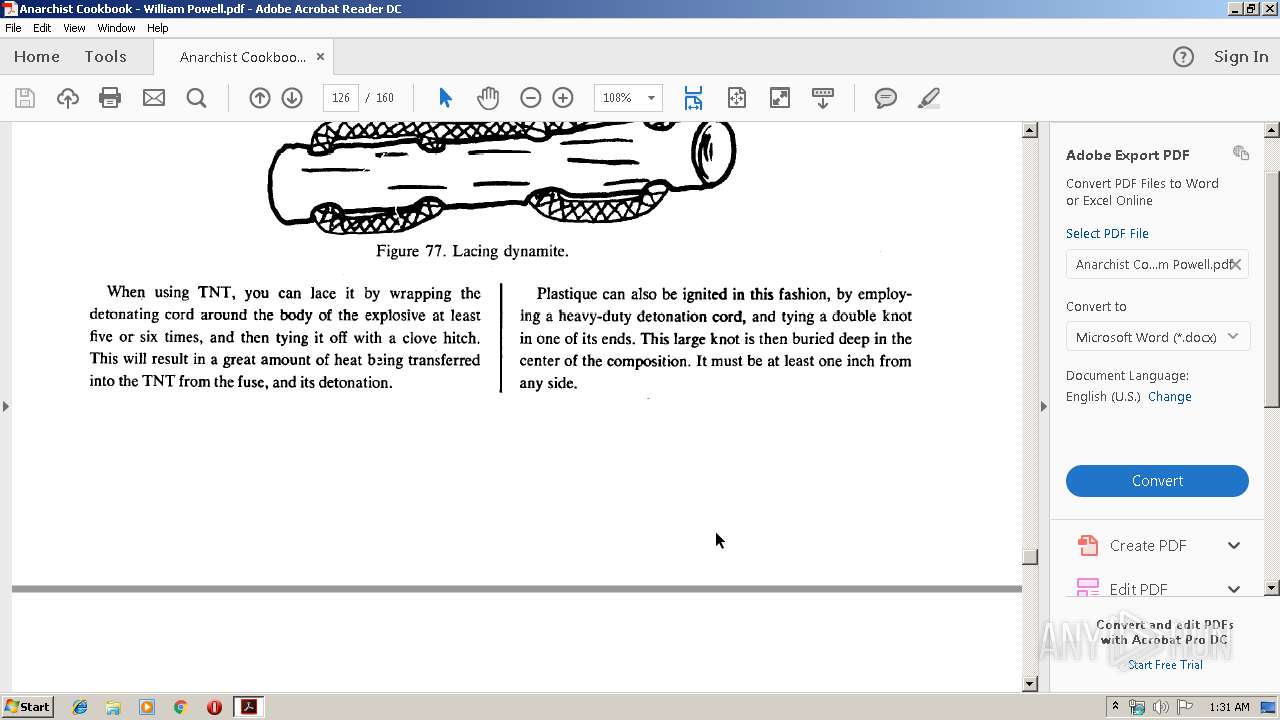The width and height of the screenshot is (1280, 720).
Task: Open the File menu
Action: [x=13, y=28]
